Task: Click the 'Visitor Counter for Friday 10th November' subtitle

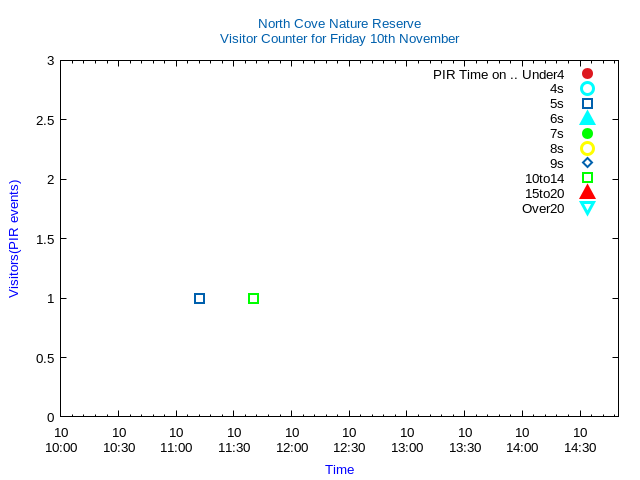Action: tap(339, 39)
